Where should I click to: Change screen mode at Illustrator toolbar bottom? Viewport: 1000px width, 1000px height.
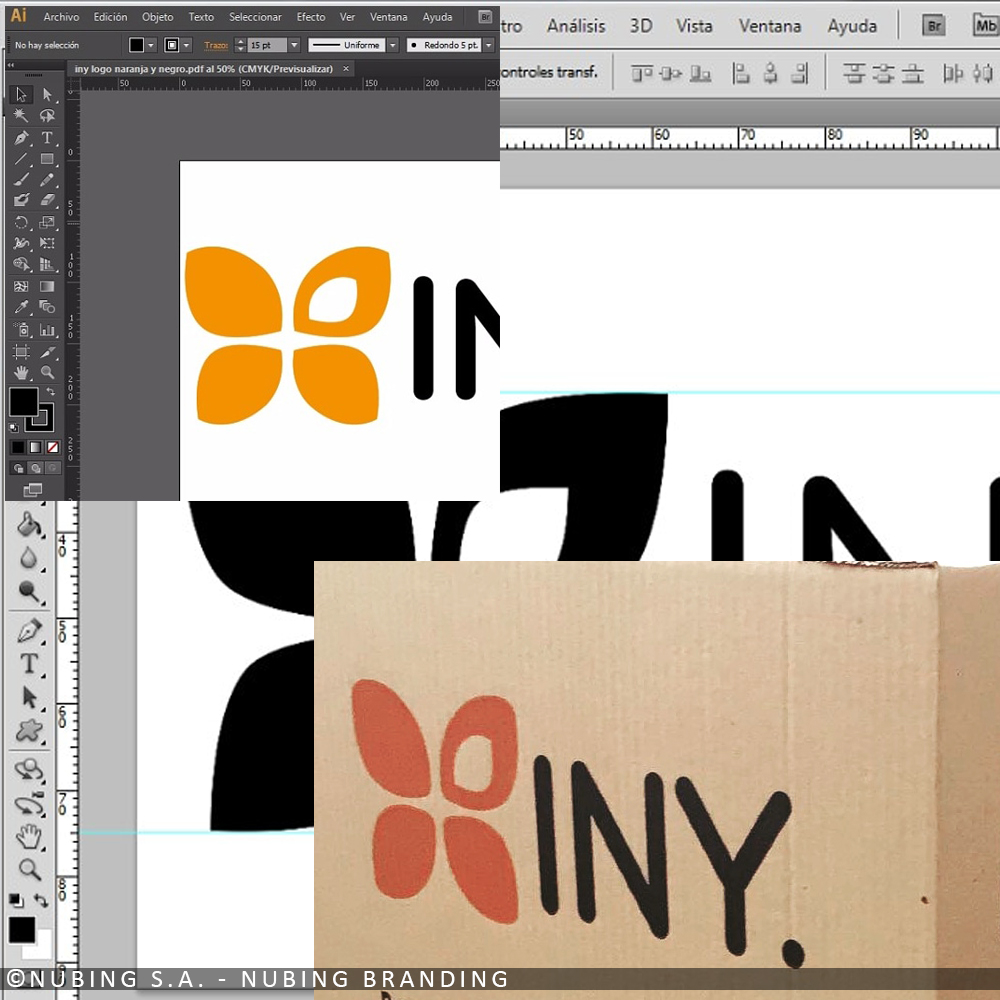[33, 490]
